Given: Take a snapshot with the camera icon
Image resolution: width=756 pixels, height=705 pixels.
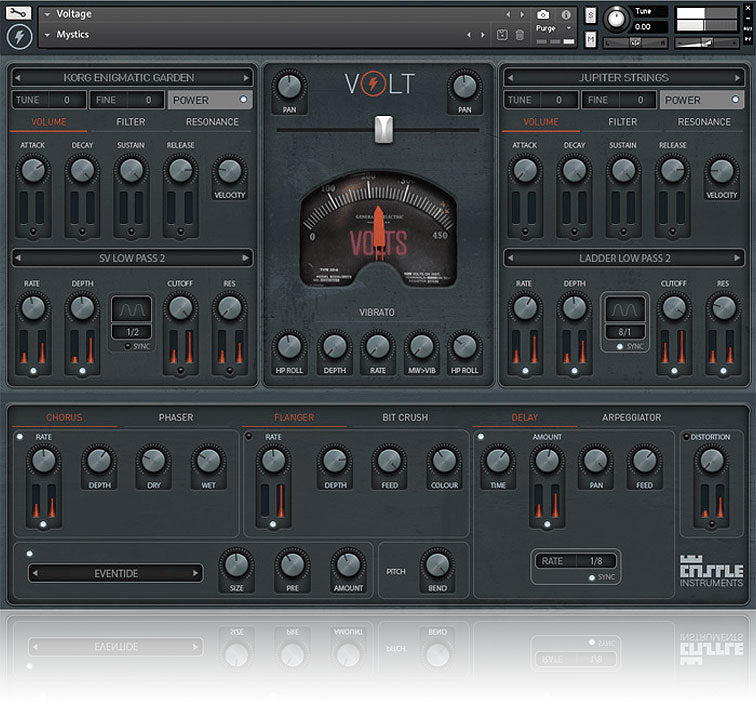Looking at the screenshot, I should (543, 14).
